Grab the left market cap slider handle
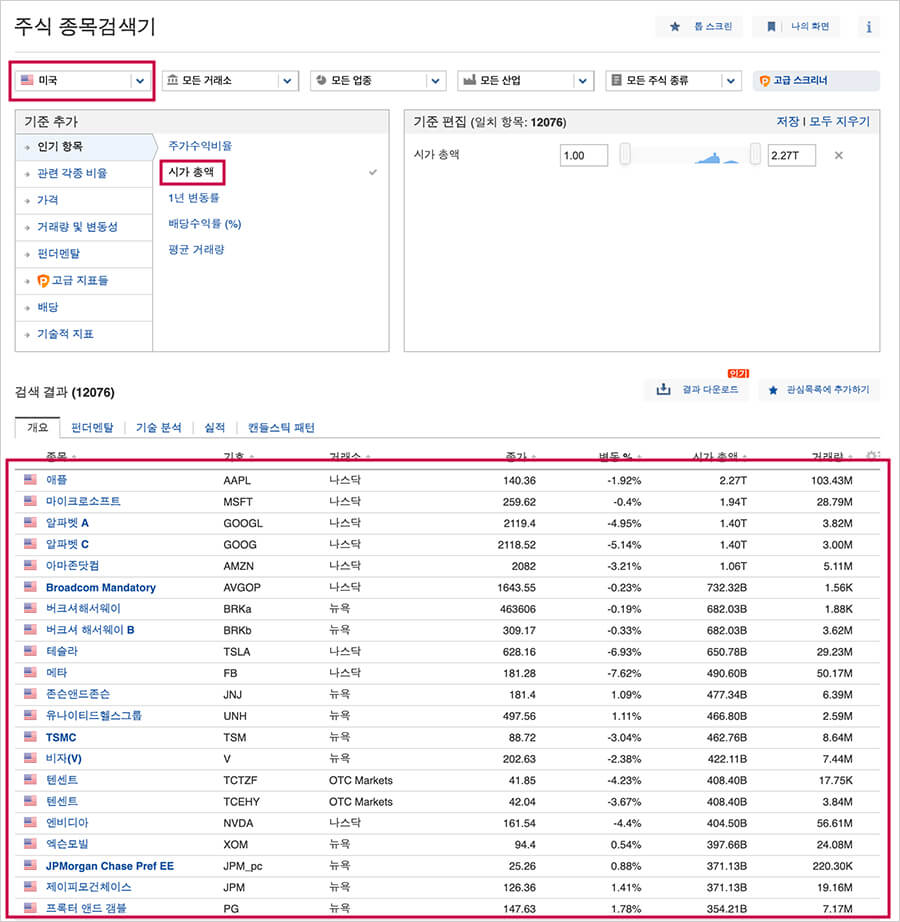Image resolution: width=900 pixels, height=922 pixels. [625, 155]
